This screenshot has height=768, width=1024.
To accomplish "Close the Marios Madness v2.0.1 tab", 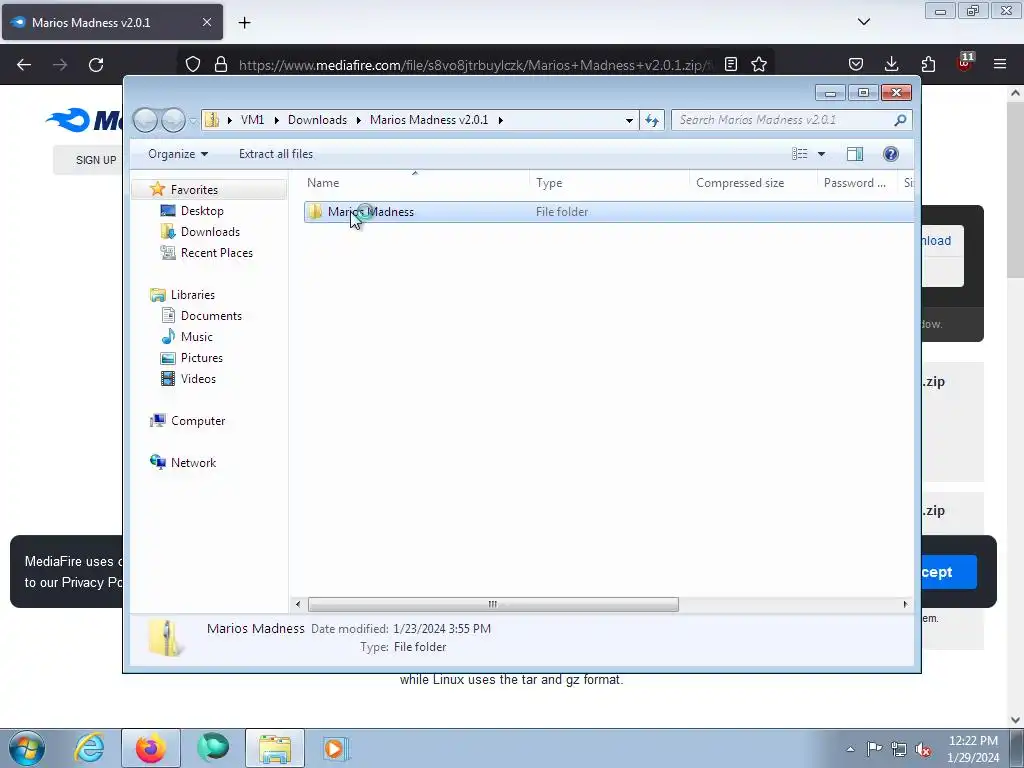I will pos(206,22).
